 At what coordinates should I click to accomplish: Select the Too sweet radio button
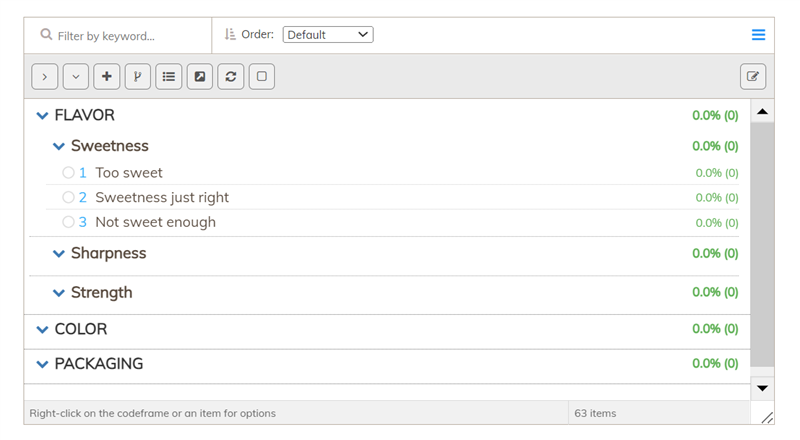[x=68, y=173]
